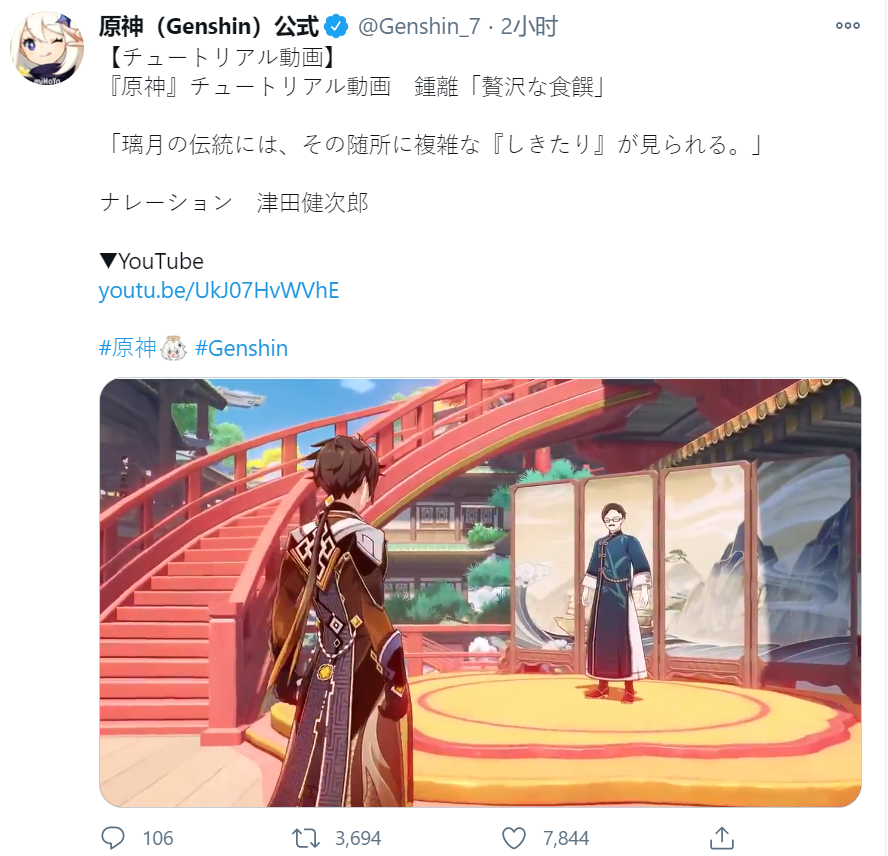Open the share upload icon
This screenshot has width=888, height=856.
tap(722, 838)
